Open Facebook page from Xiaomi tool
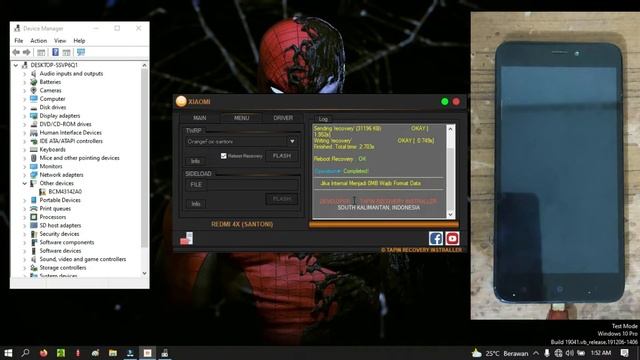 [436, 238]
